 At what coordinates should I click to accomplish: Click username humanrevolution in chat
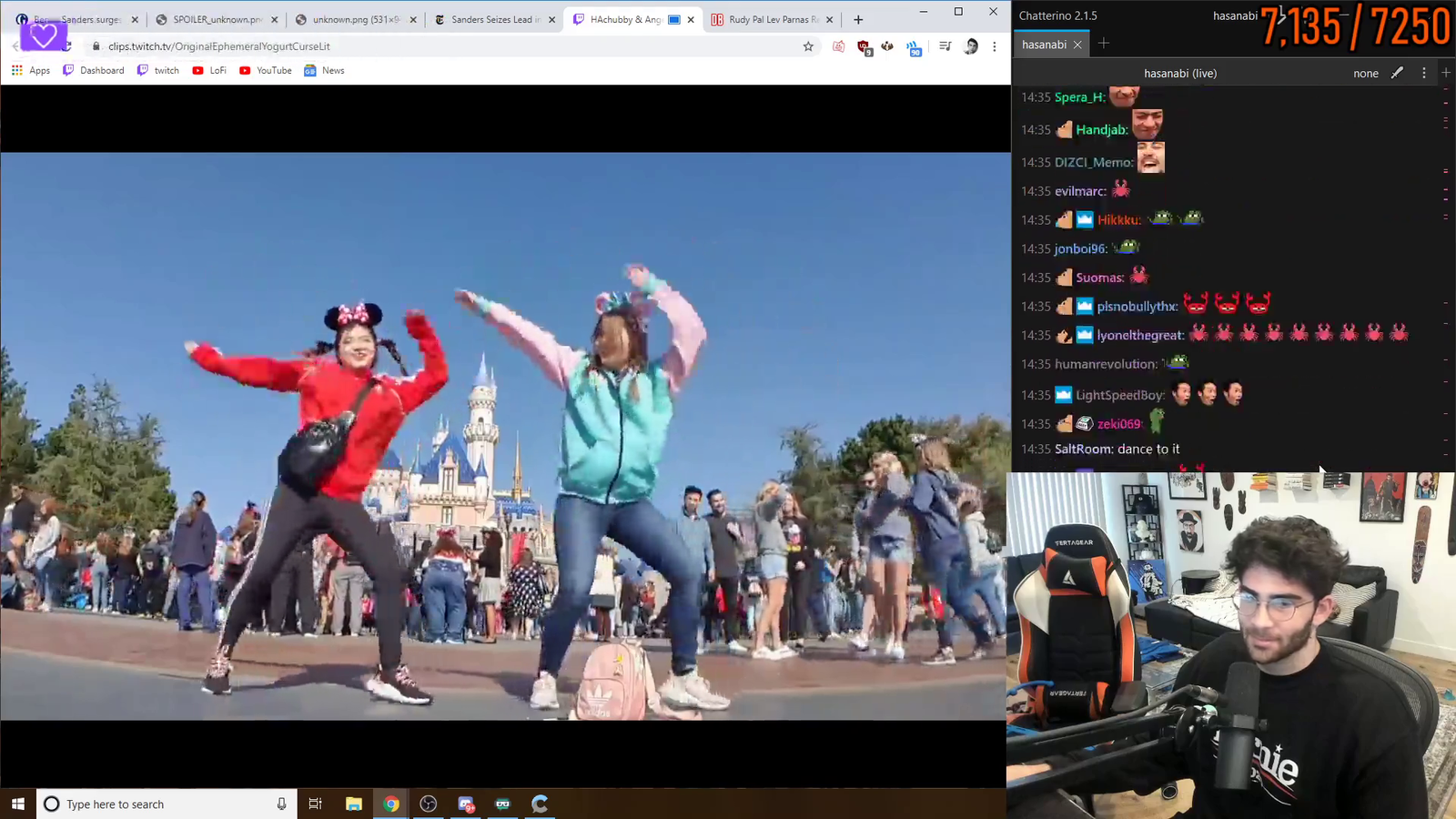click(x=1106, y=364)
